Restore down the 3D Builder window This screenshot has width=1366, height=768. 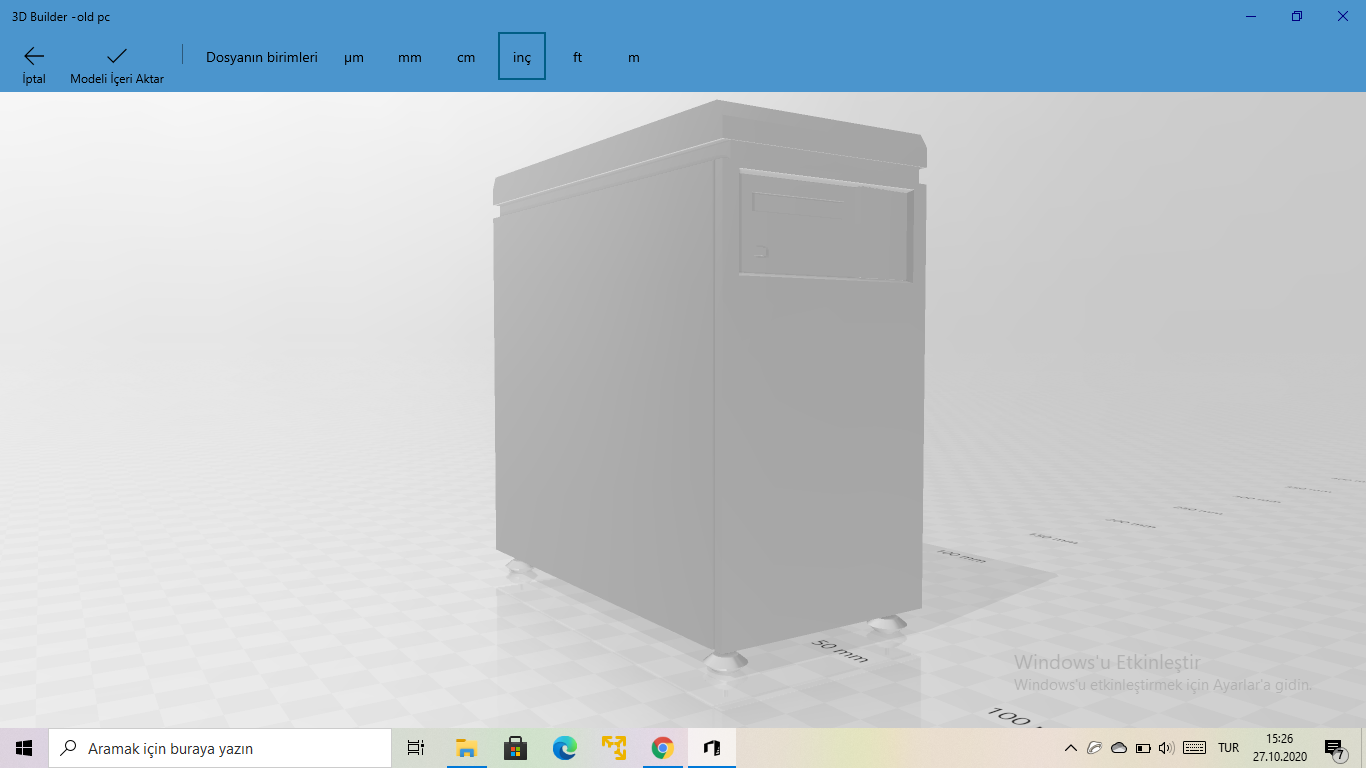coord(1297,16)
